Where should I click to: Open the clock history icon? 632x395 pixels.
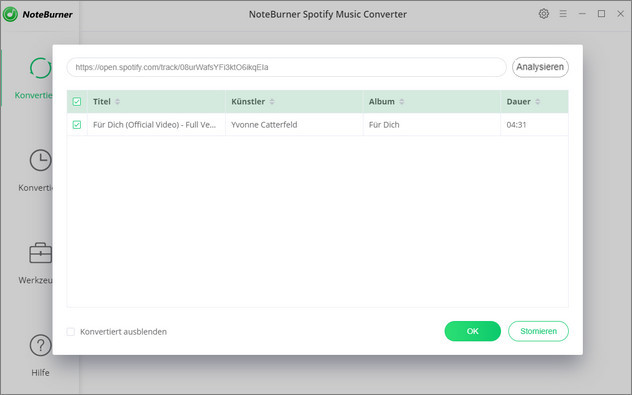coord(40,160)
